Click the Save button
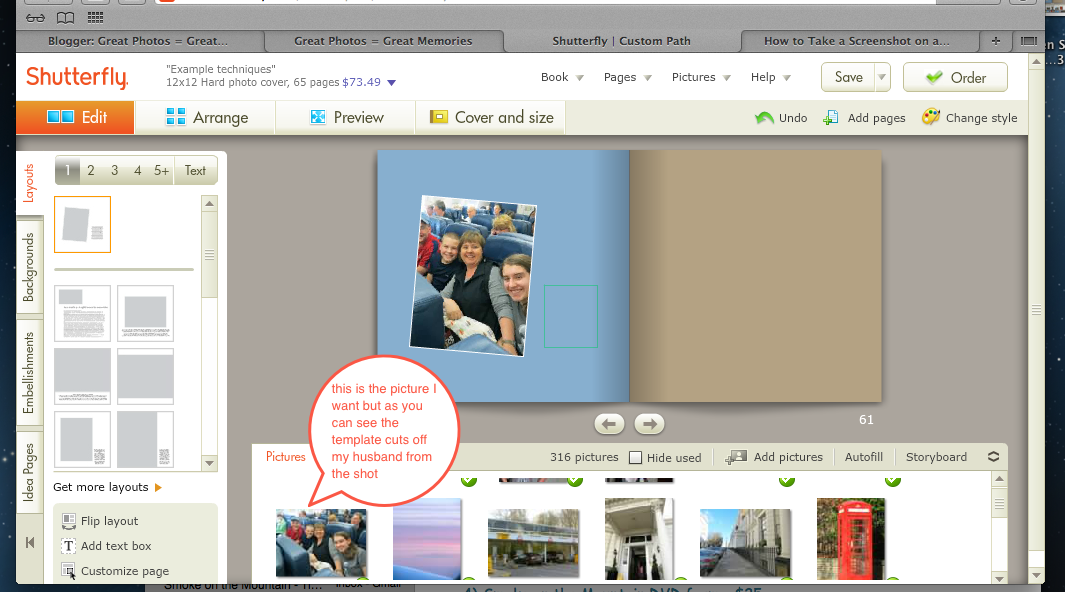Image resolution: width=1065 pixels, height=592 pixels. (848, 77)
